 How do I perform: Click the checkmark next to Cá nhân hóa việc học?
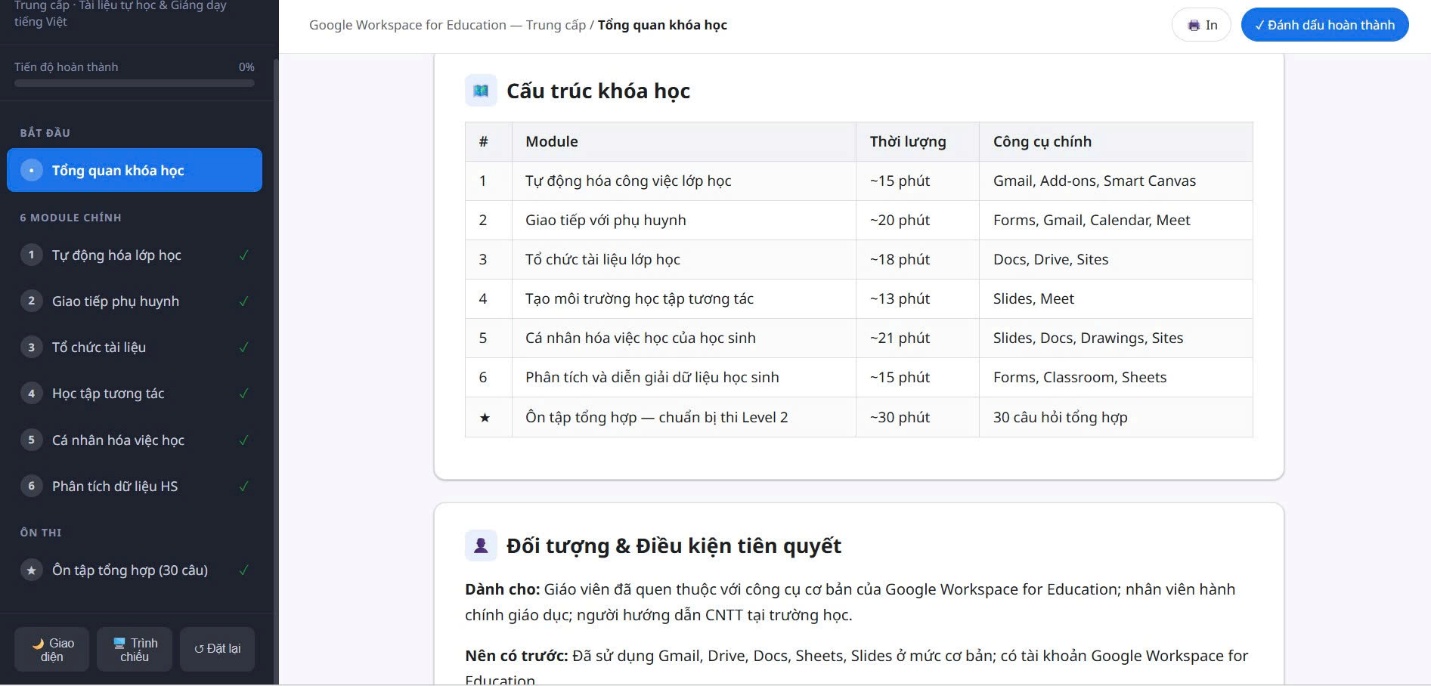click(x=244, y=440)
